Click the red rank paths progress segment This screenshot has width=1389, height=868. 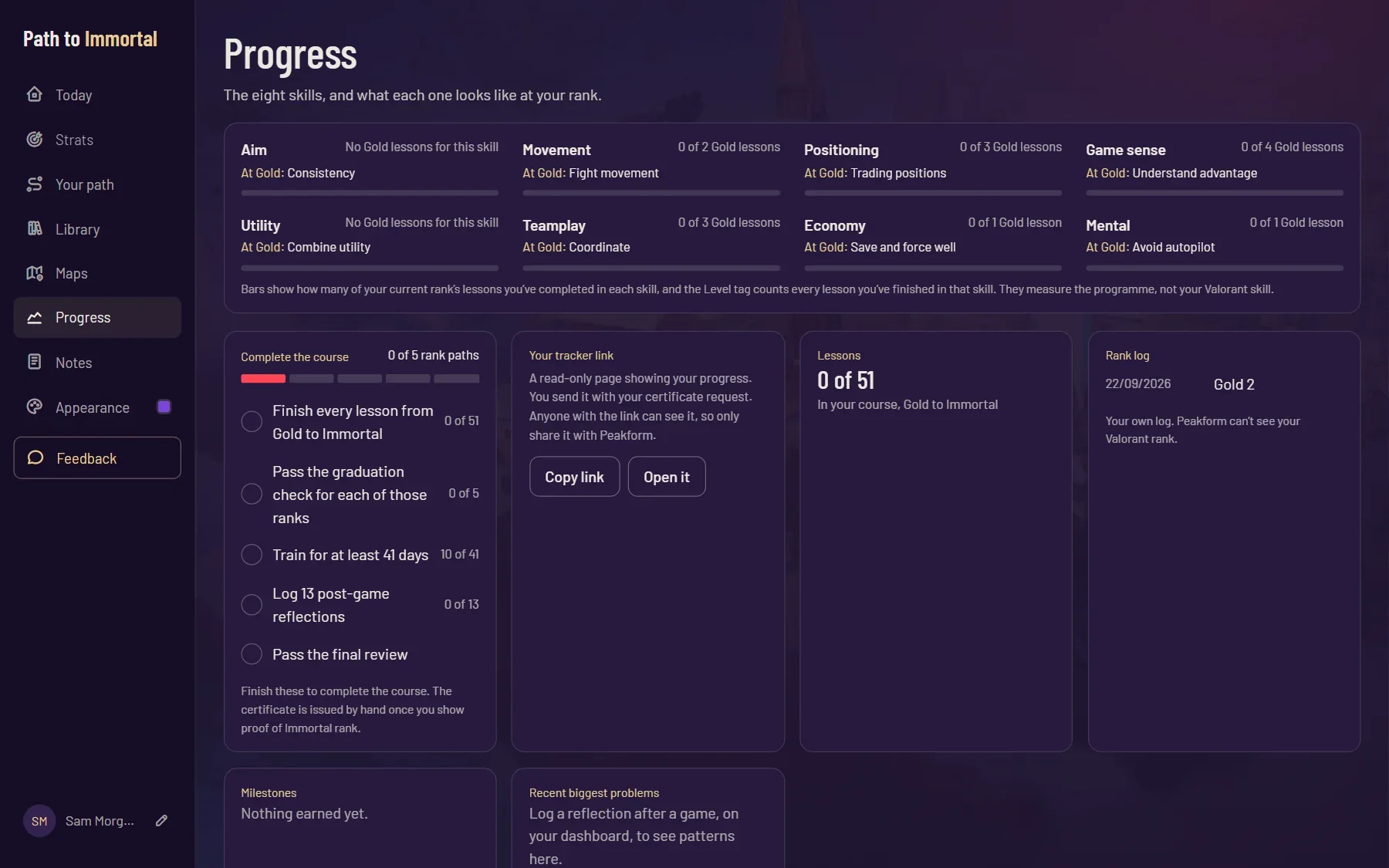[x=263, y=379]
